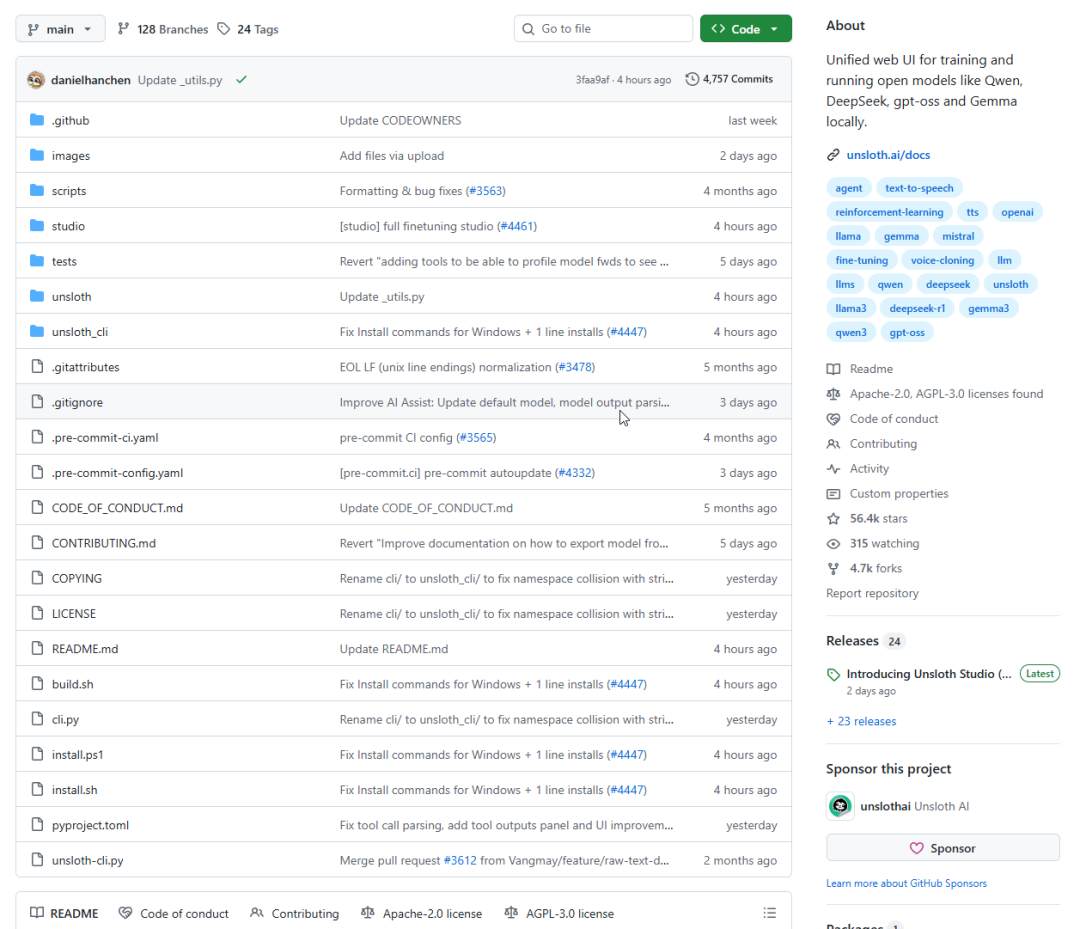
Task: View + 23 releases link
Action: click(861, 721)
